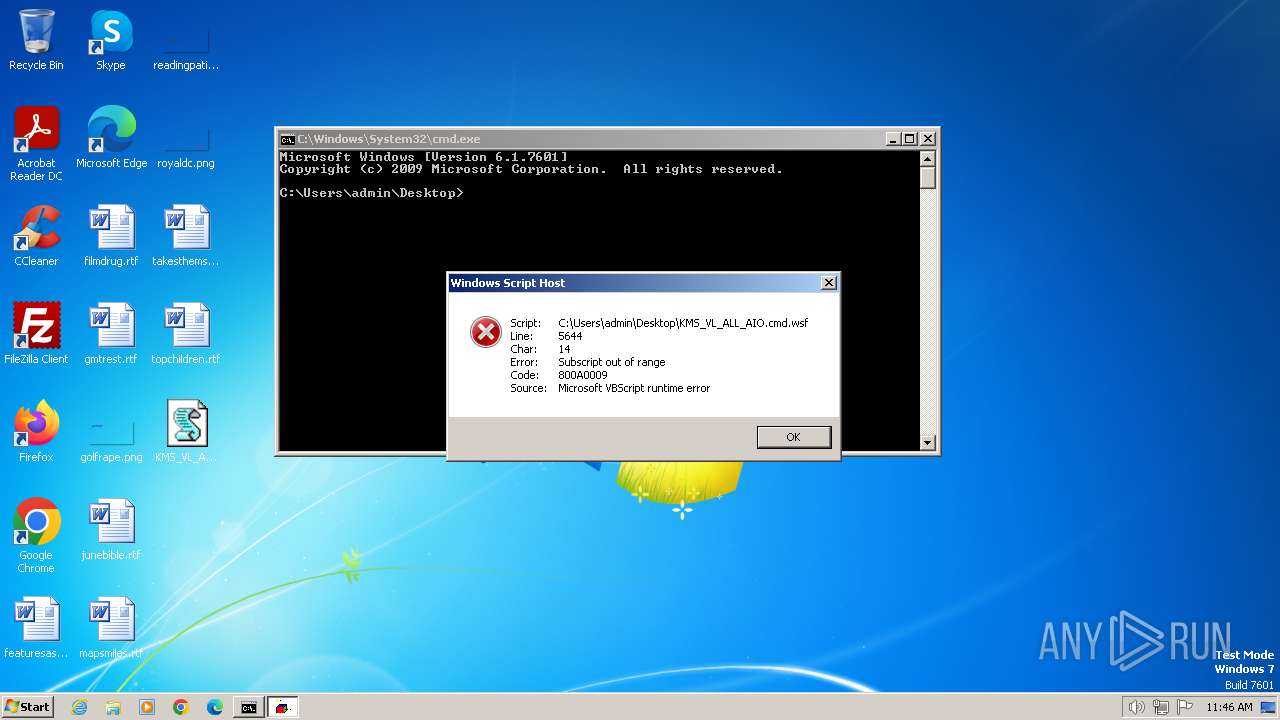Close the cmd.exe window
The height and width of the screenshot is (720, 1280).
[927, 139]
